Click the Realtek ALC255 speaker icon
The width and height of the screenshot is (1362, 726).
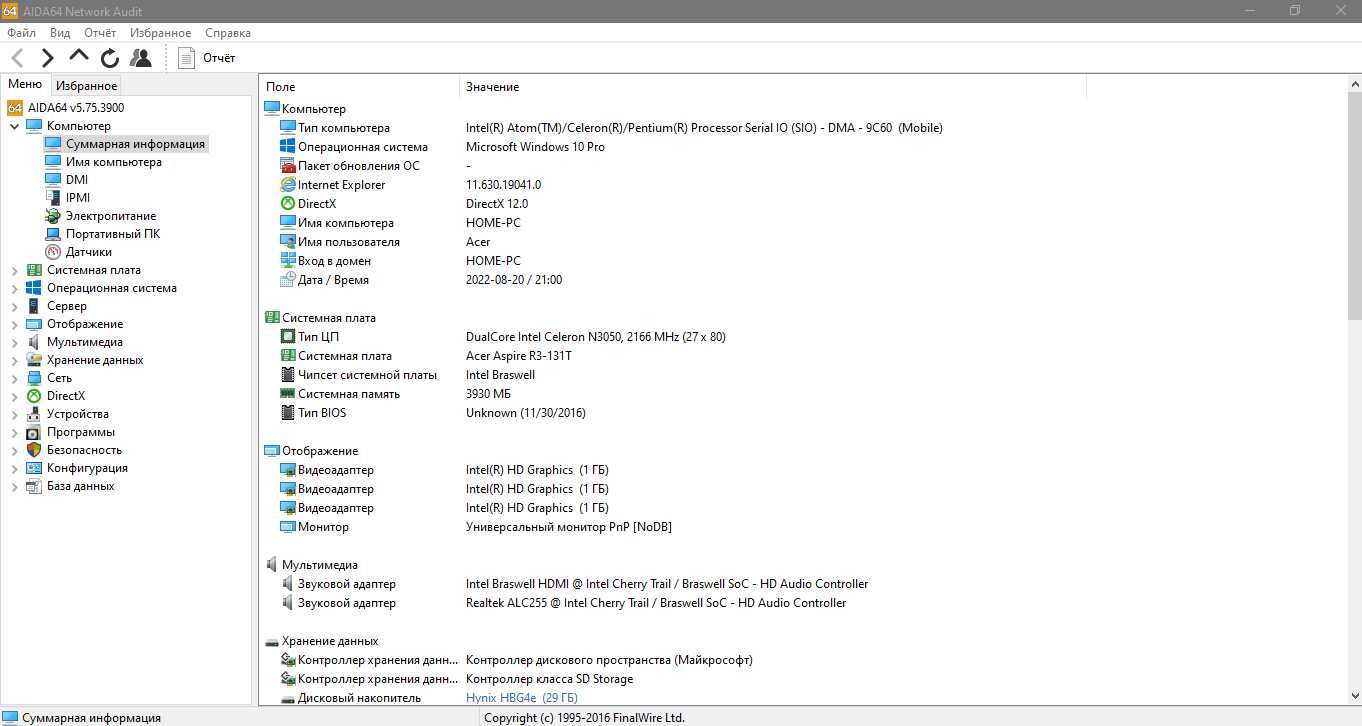[288, 603]
